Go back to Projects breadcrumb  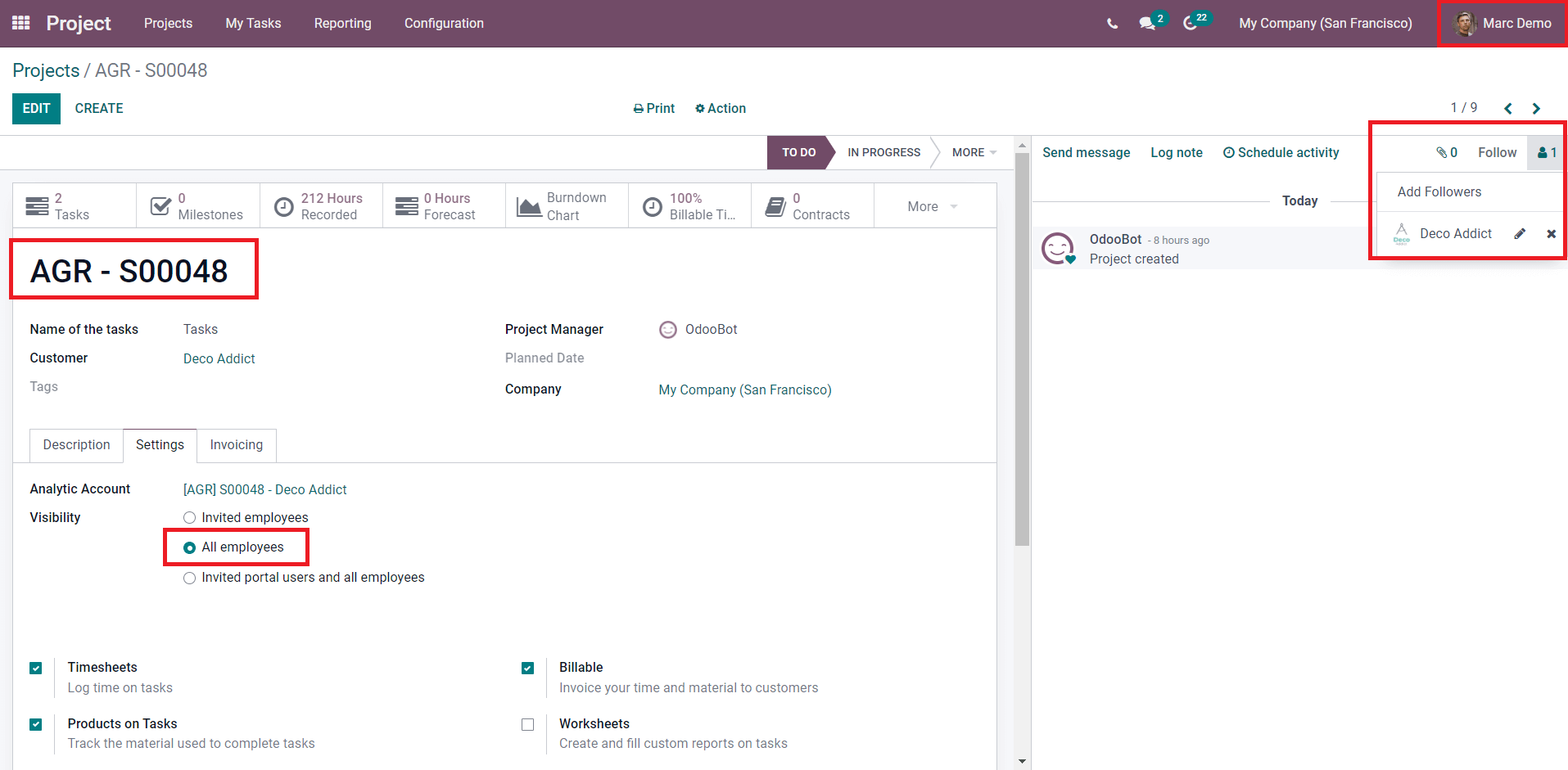(46, 70)
